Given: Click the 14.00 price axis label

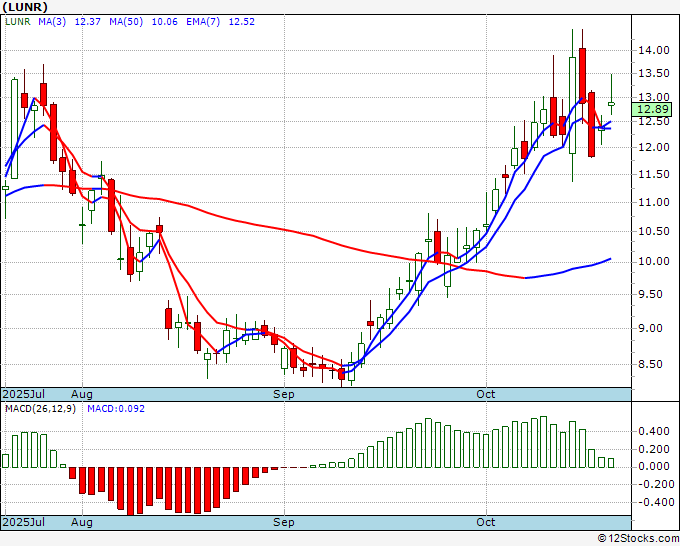Looking at the screenshot, I should point(654,50).
